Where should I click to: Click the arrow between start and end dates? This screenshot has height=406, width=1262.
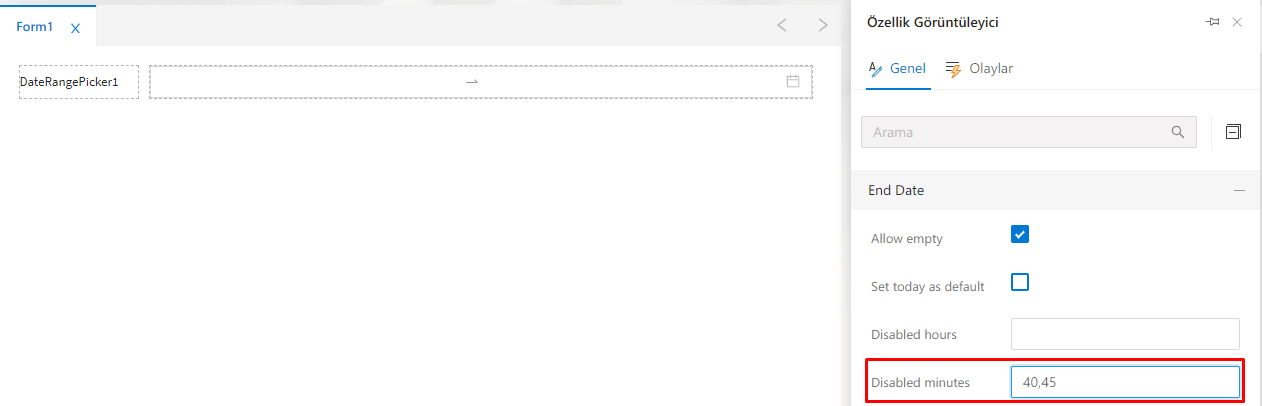(472, 82)
